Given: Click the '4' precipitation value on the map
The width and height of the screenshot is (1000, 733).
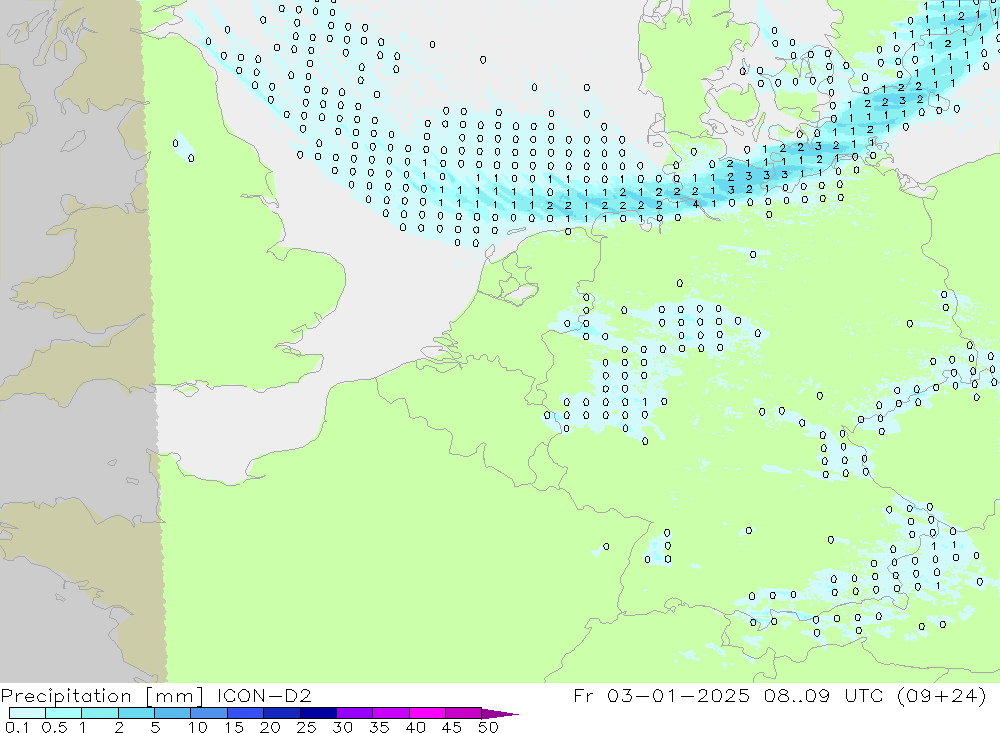Looking at the screenshot, I should point(696,204).
